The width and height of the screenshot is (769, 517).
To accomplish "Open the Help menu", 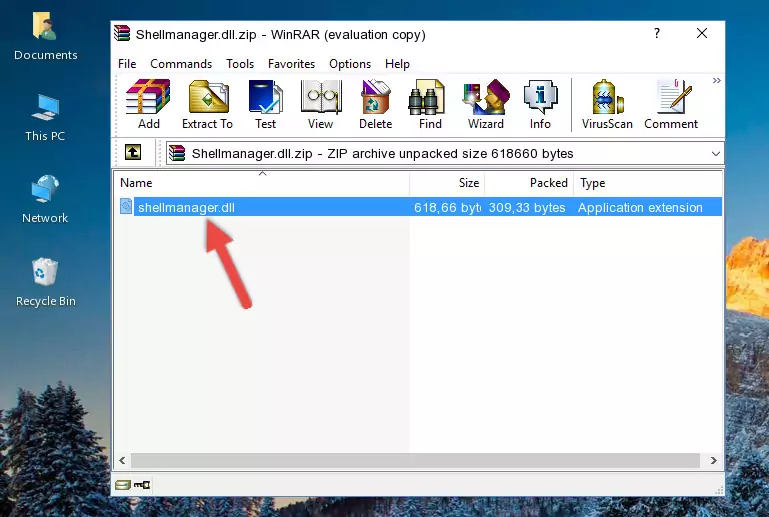I will (397, 64).
